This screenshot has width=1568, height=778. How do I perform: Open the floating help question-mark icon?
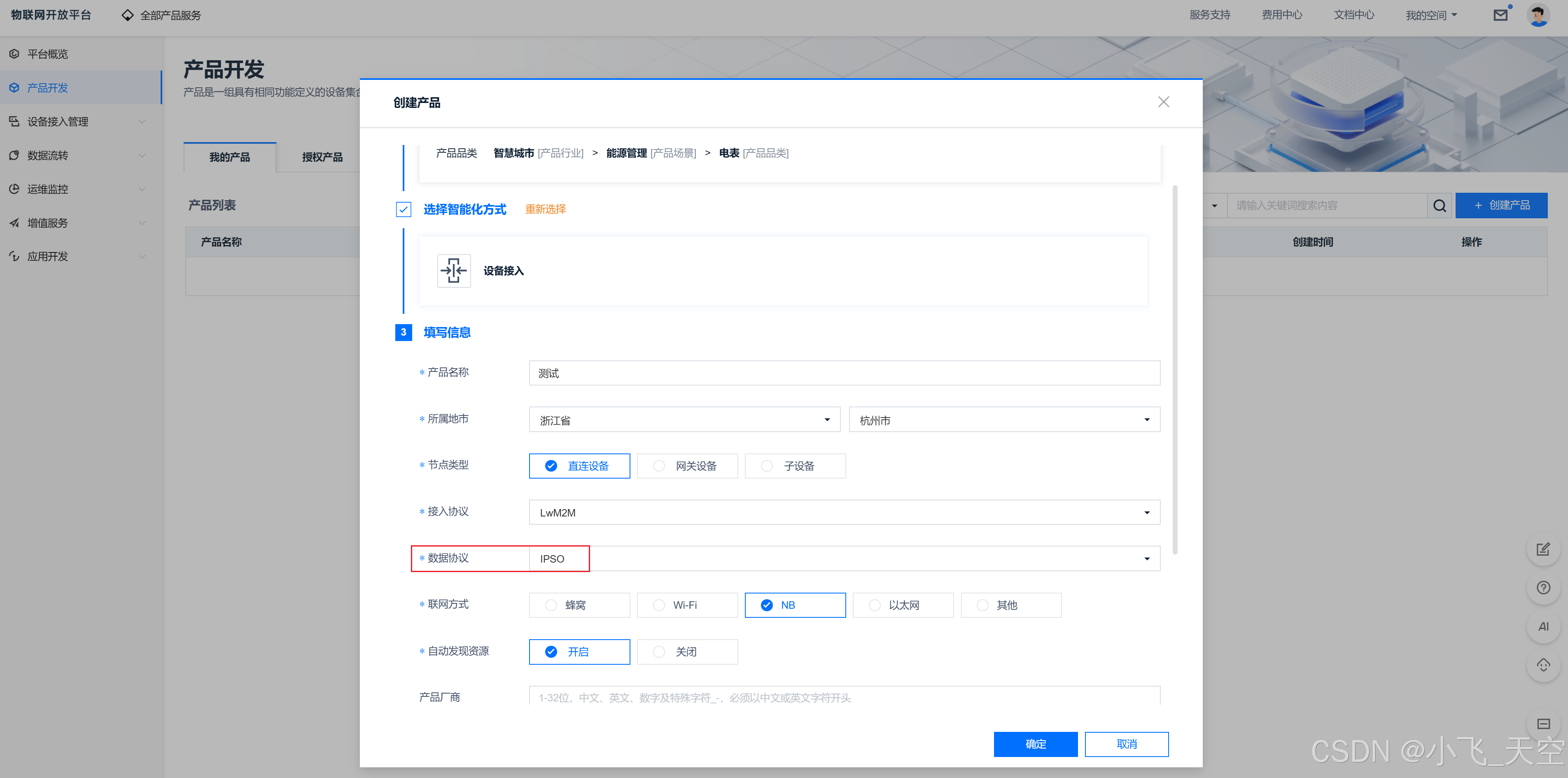1543,588
